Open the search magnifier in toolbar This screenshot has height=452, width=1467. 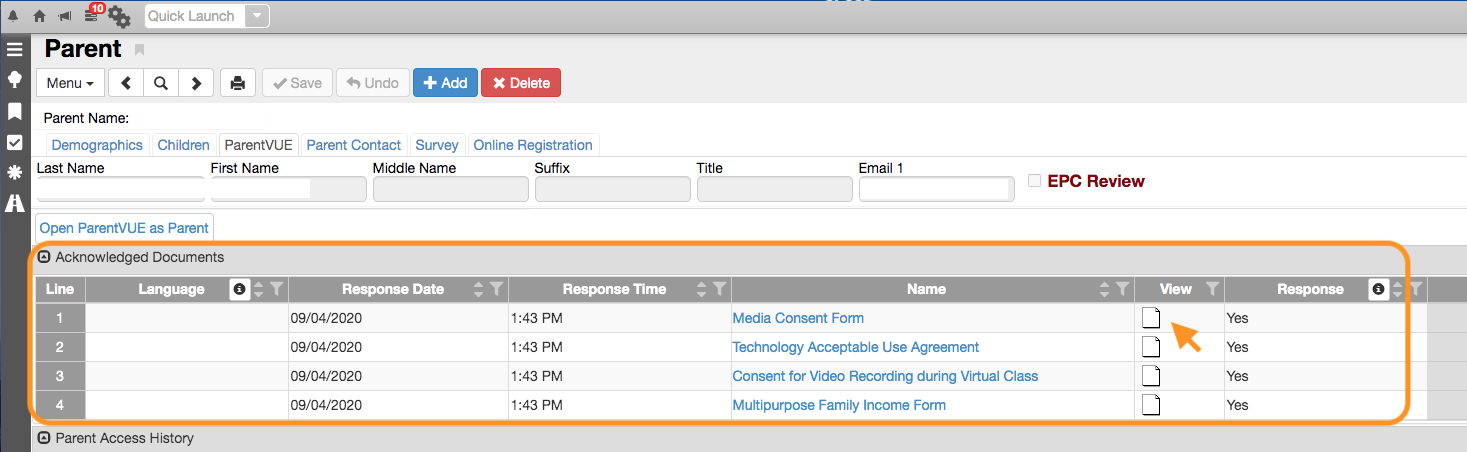click(x=160, y=83)
